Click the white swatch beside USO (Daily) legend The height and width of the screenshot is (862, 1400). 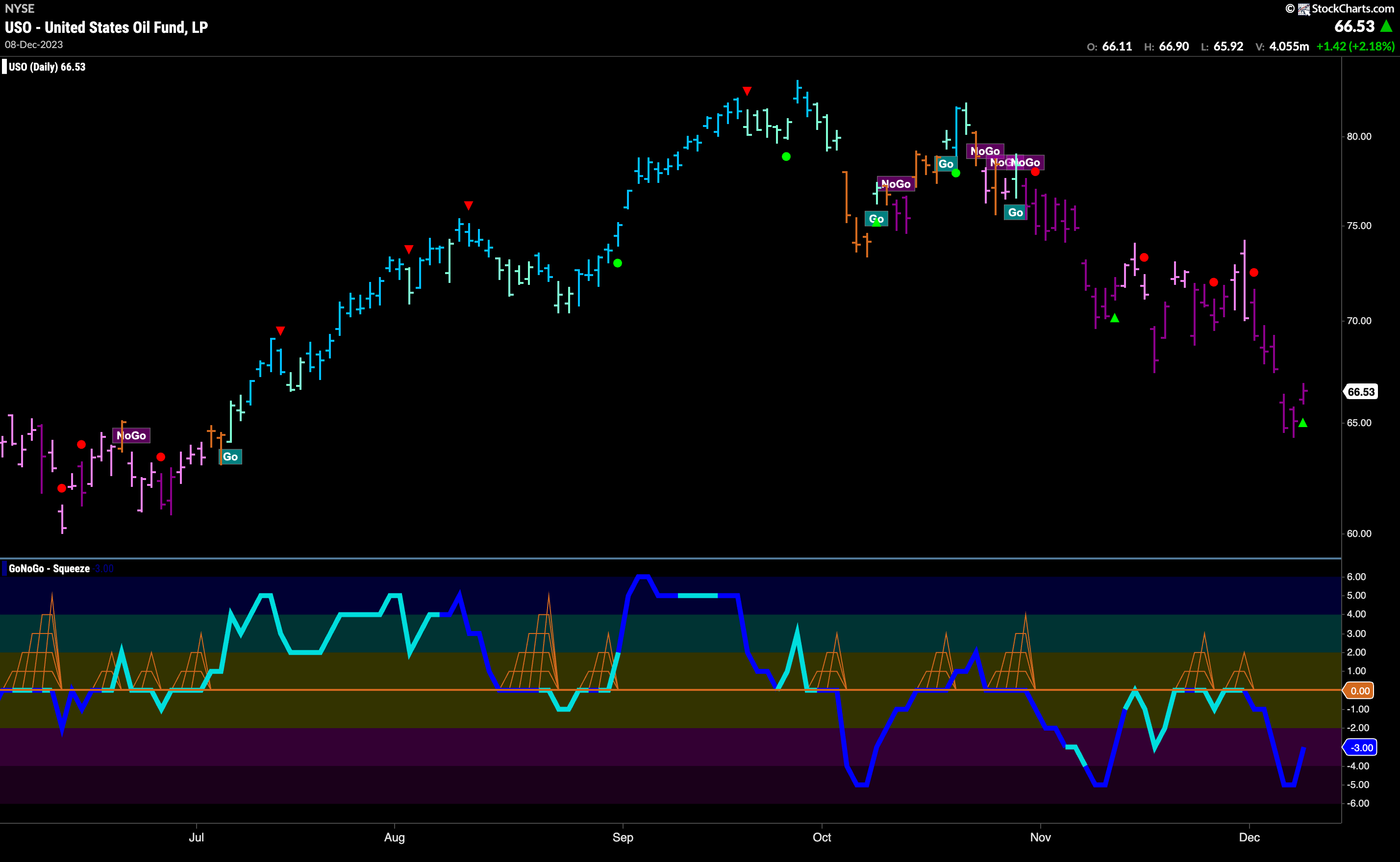[x=4, y=67]
